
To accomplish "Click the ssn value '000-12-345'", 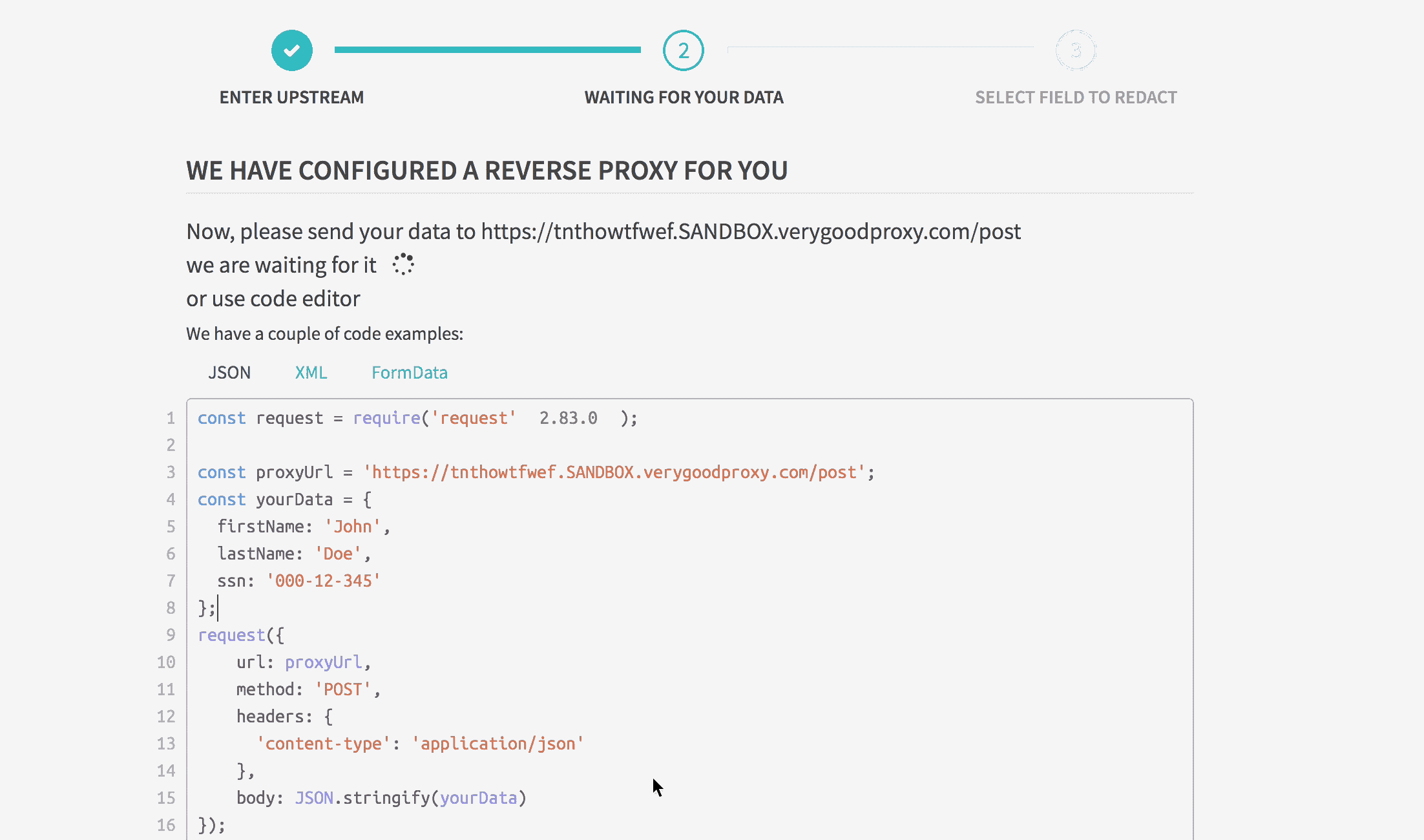I will point(323,581).
